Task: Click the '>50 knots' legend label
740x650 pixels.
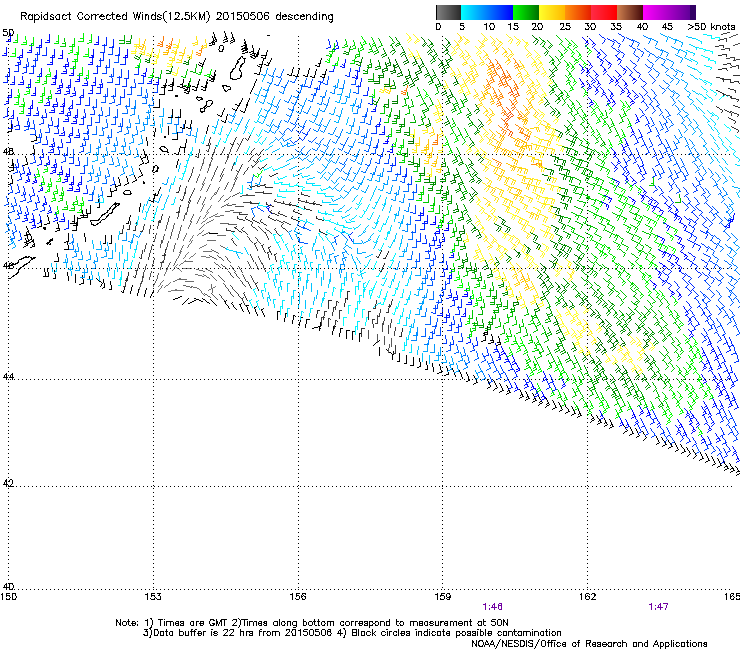Action: pos(711,27)
